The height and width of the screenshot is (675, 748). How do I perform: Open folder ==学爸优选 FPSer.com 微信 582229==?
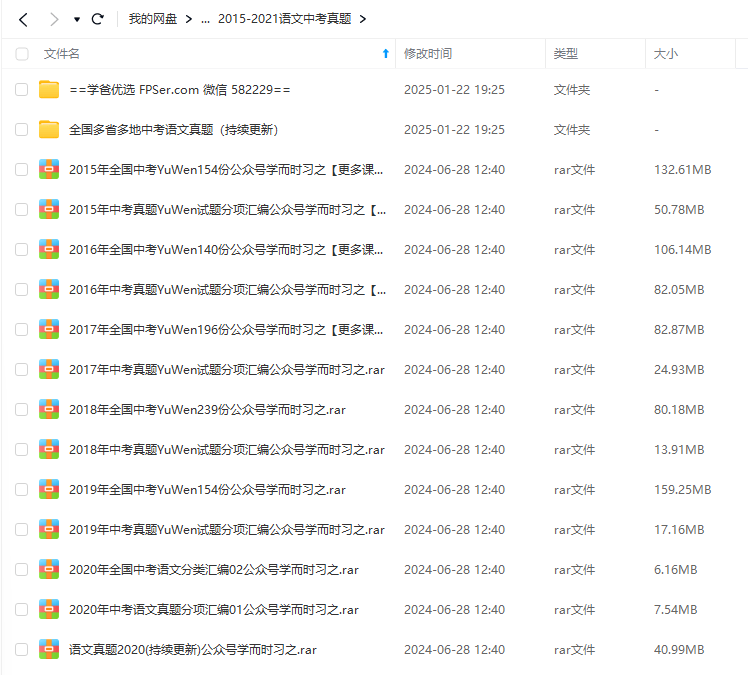click(x=179, y=90)
